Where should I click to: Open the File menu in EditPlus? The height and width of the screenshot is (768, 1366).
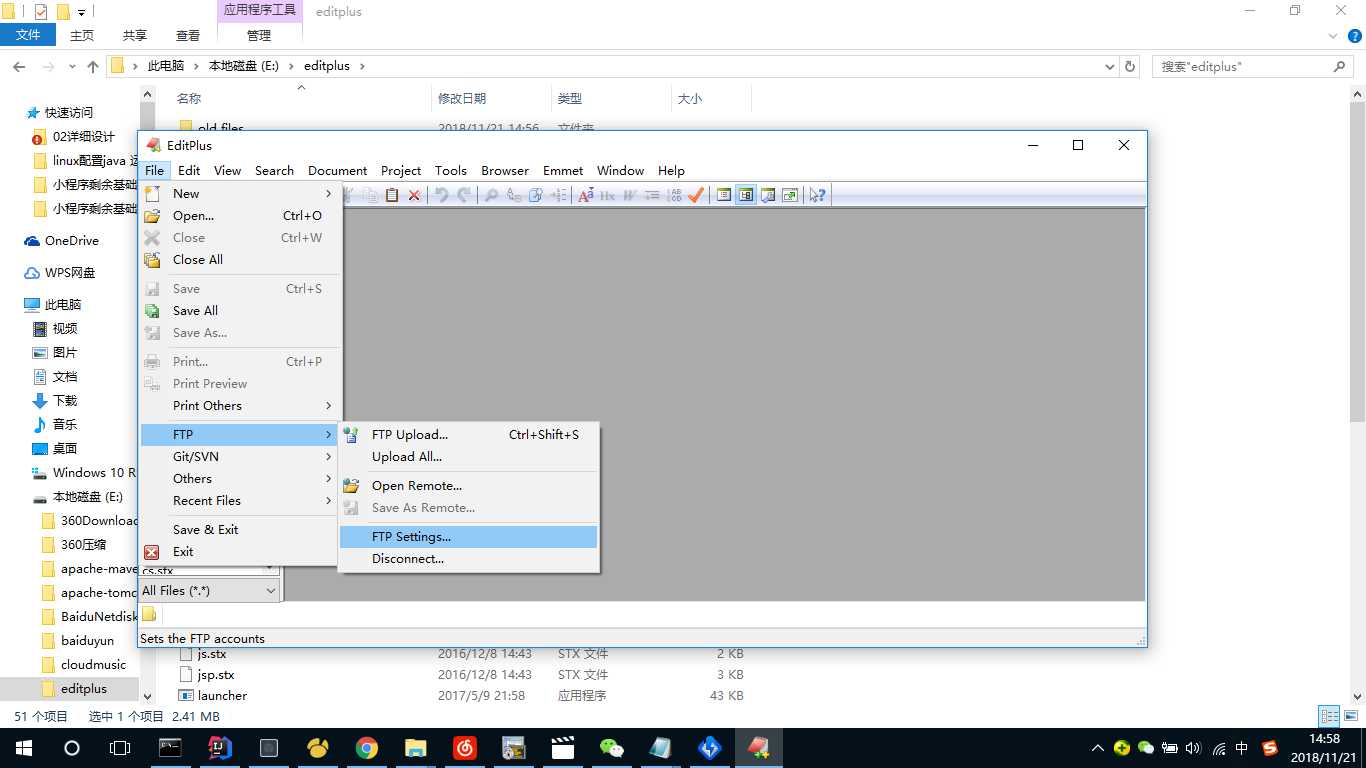point(154,170)
